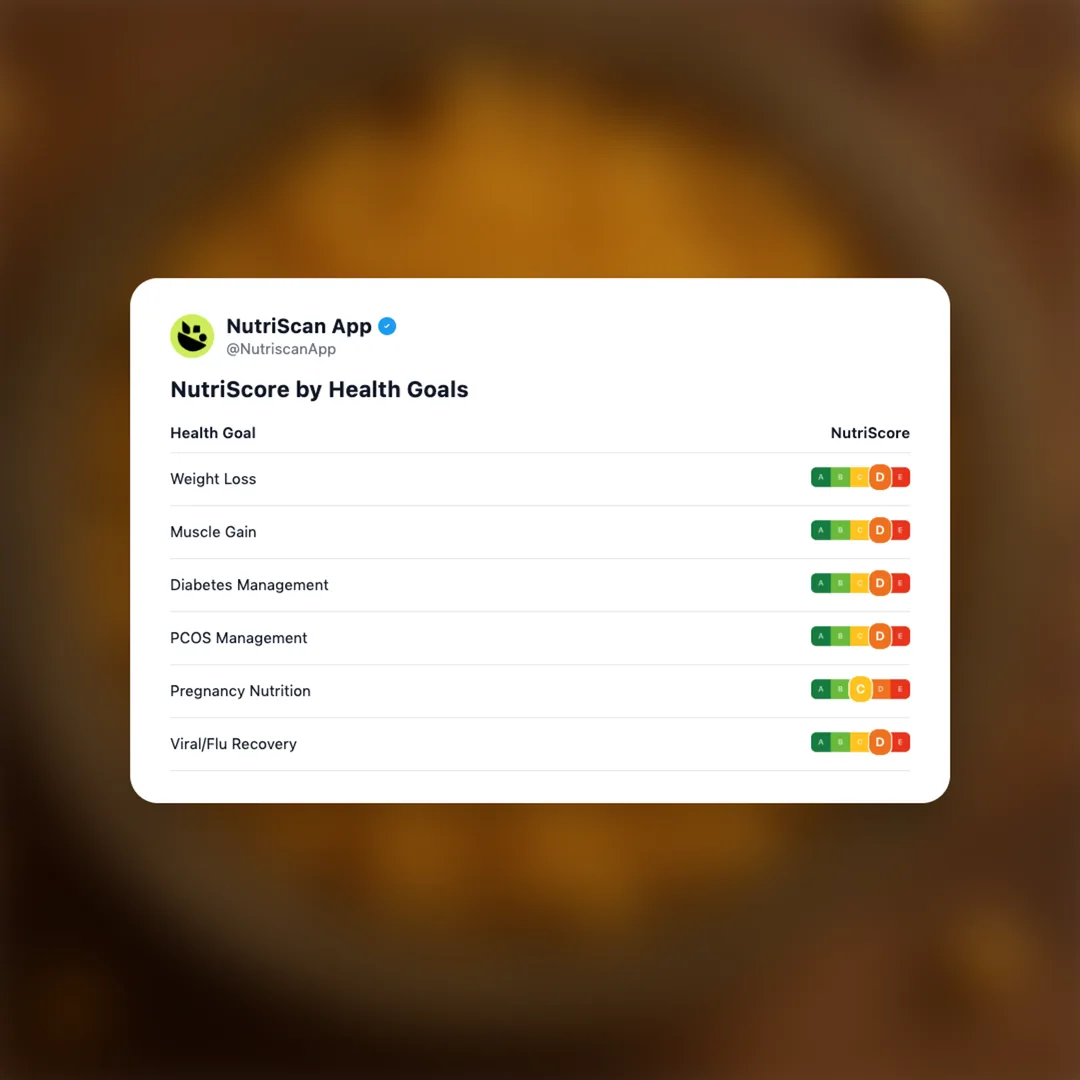Select the PCOS Management row label

(239, 638)
